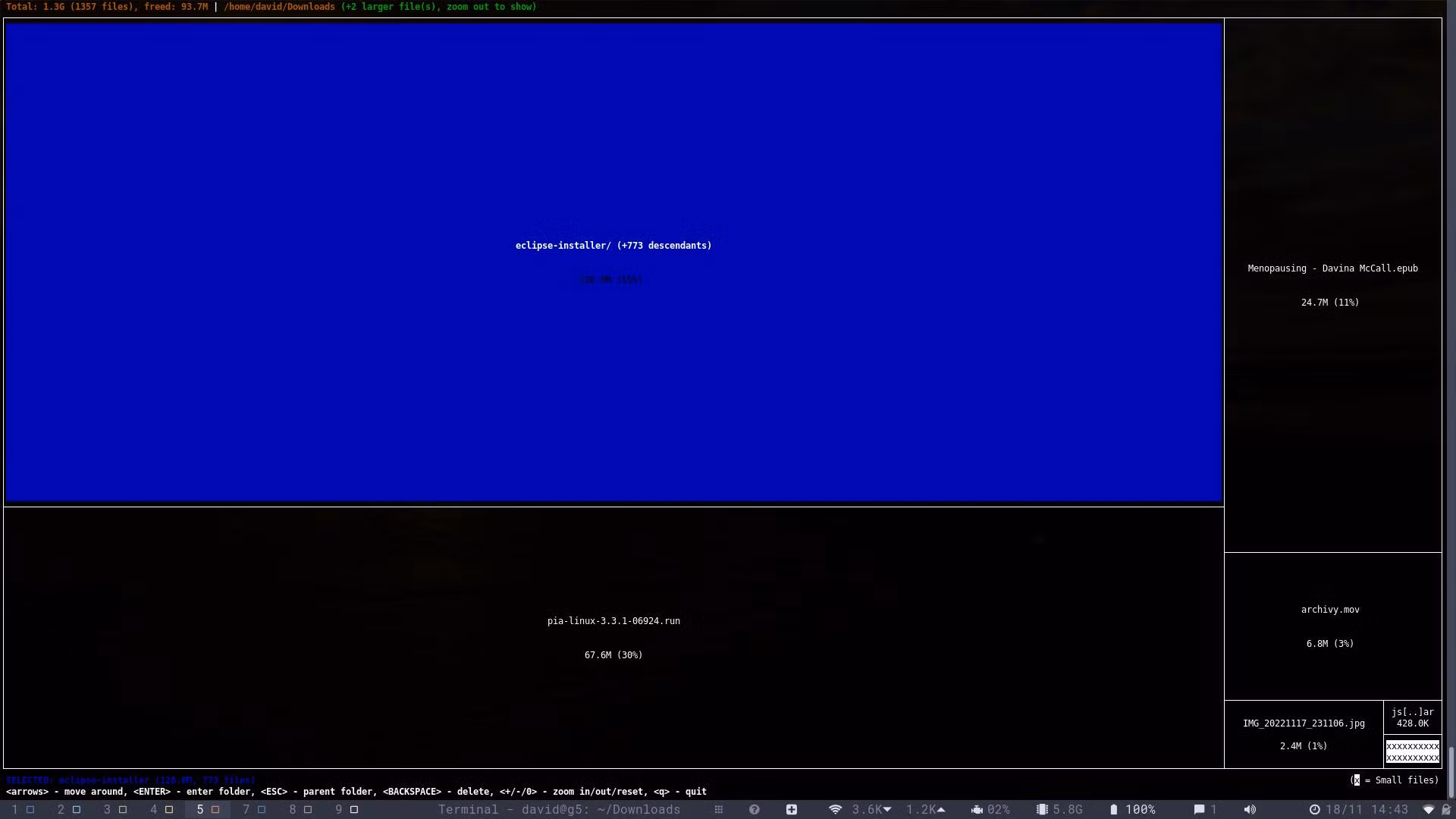This screenshot has width=1456, height=819.
Task: Select the IMG_20221117_231106.jpg block
Action: (1304, 734)
